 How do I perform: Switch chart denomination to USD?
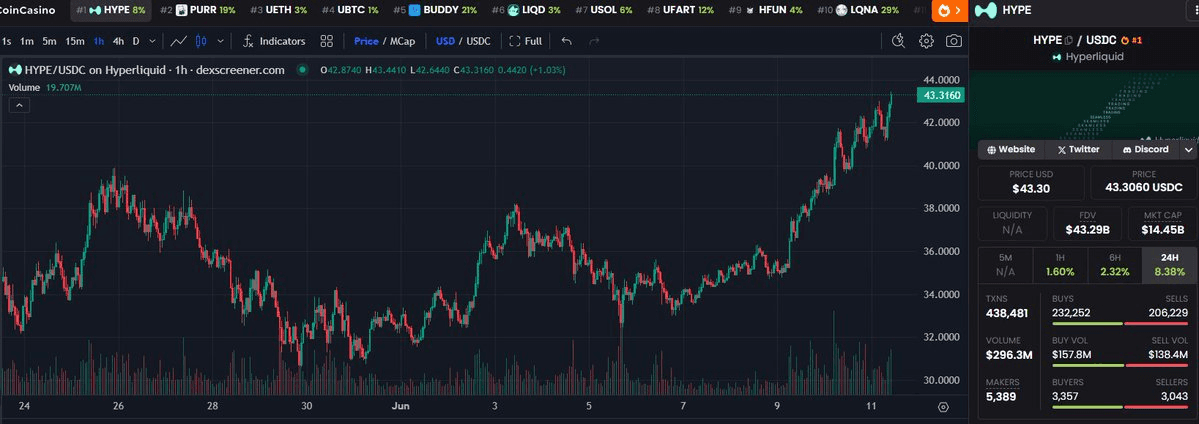445,41
